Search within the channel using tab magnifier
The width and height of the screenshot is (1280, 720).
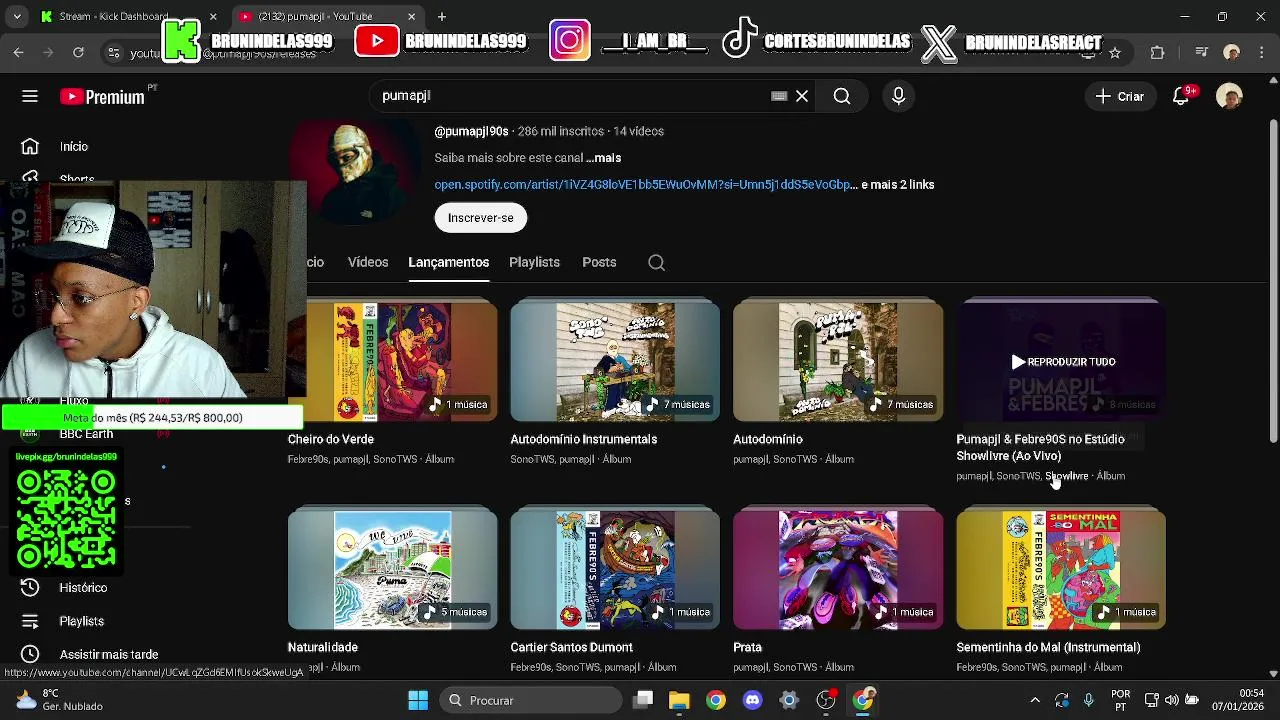[656, 262]
